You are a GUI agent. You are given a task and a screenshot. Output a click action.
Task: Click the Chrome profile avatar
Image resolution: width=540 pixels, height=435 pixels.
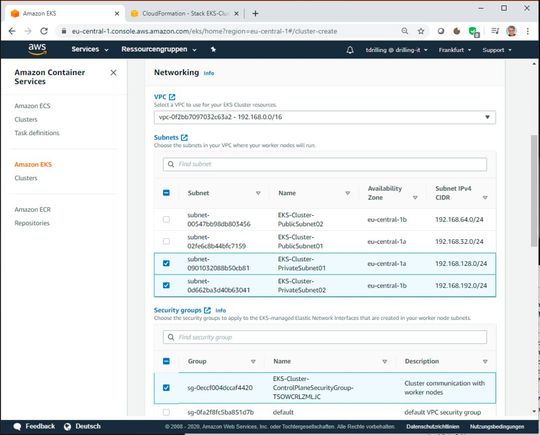pos(511,31)
